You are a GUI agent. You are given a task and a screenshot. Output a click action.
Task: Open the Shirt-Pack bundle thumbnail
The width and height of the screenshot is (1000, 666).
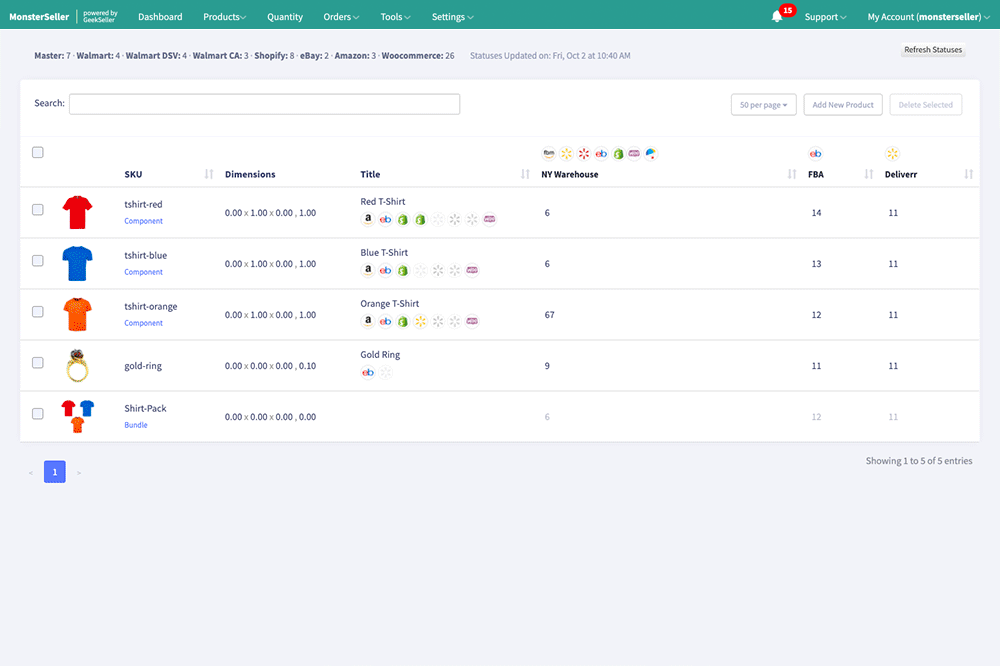pos(77,417)
